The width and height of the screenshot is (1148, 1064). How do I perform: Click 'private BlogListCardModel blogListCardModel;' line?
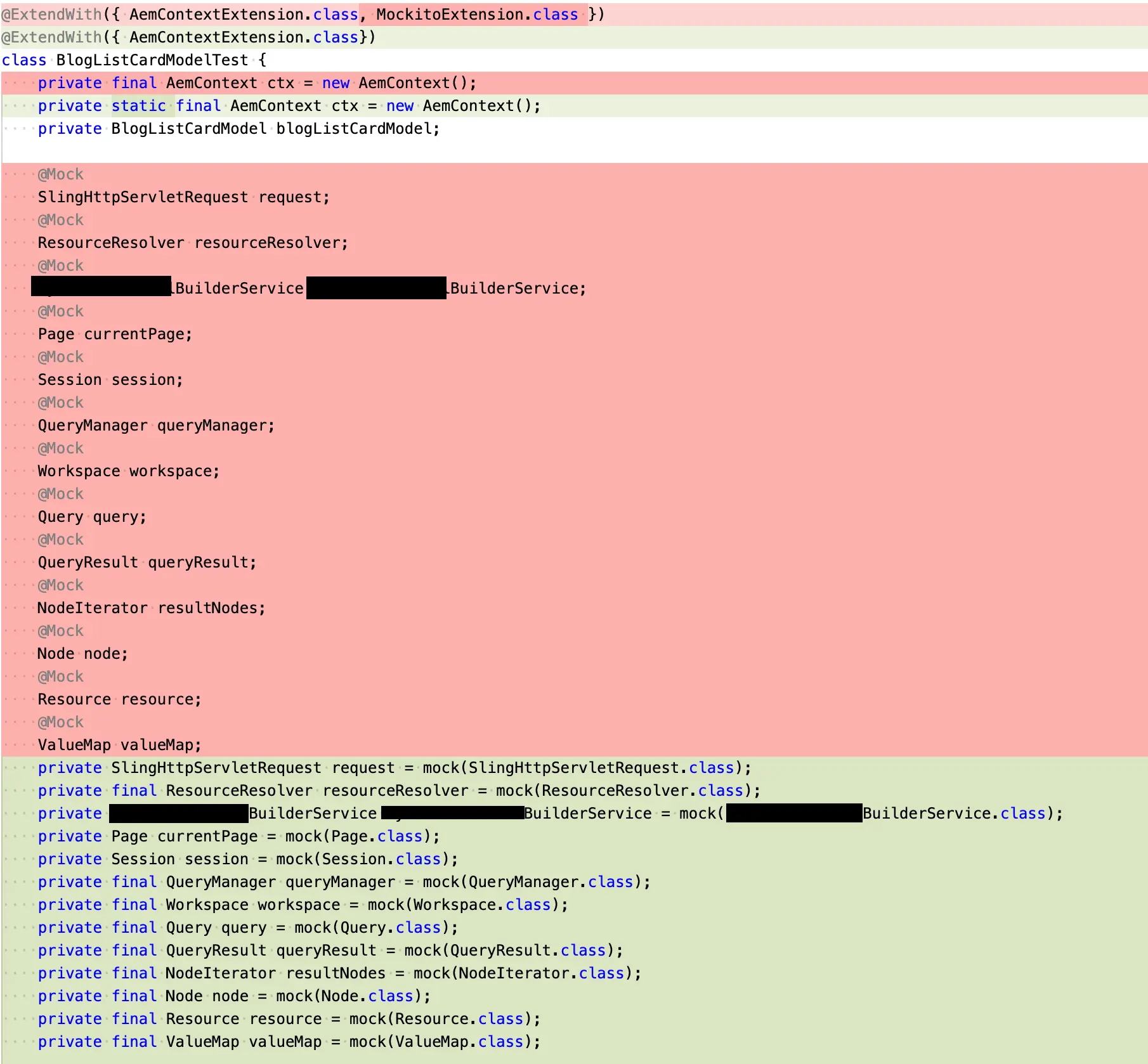click(x=574, y=128)
